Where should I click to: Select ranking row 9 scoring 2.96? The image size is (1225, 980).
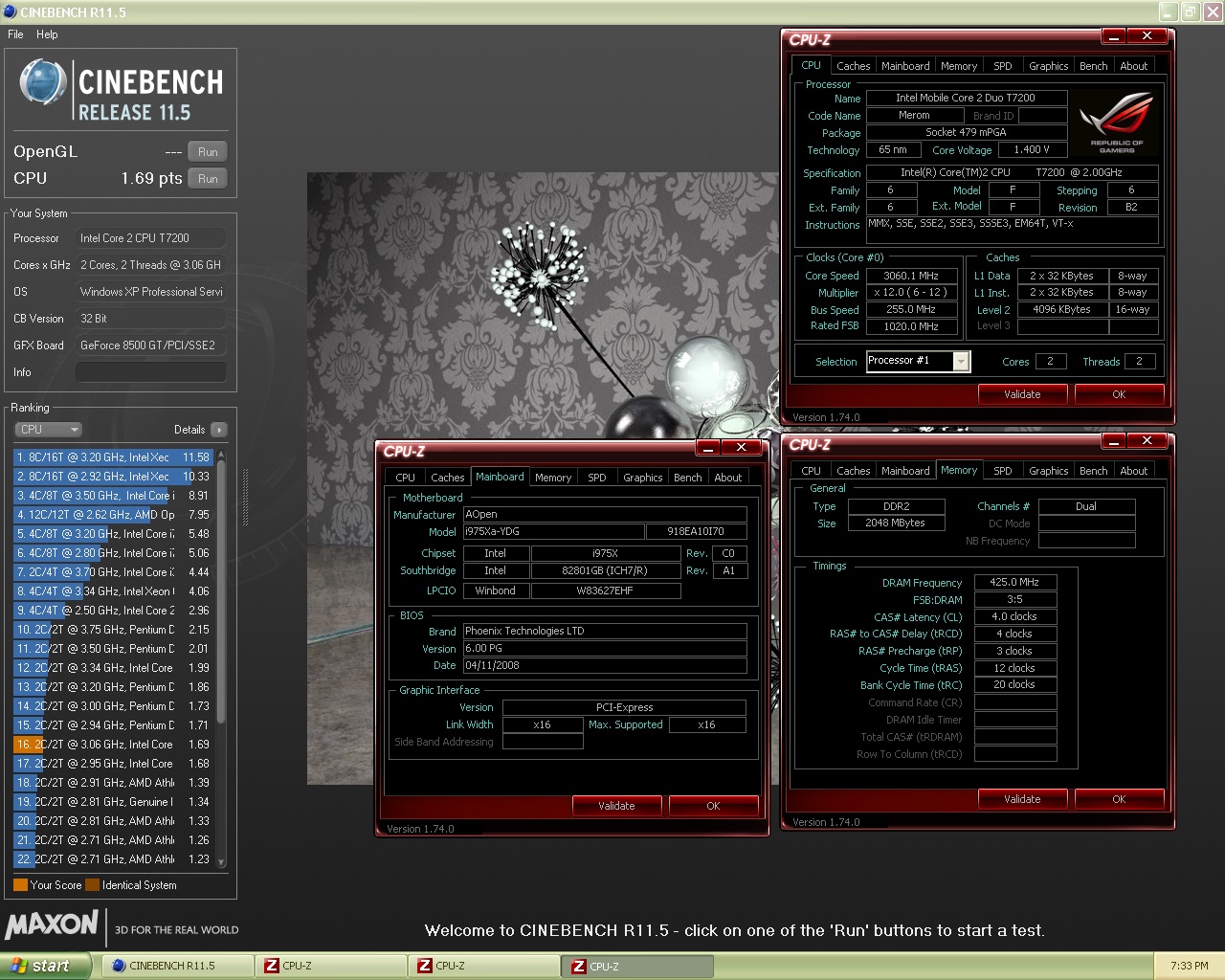[x=113, y=611]
